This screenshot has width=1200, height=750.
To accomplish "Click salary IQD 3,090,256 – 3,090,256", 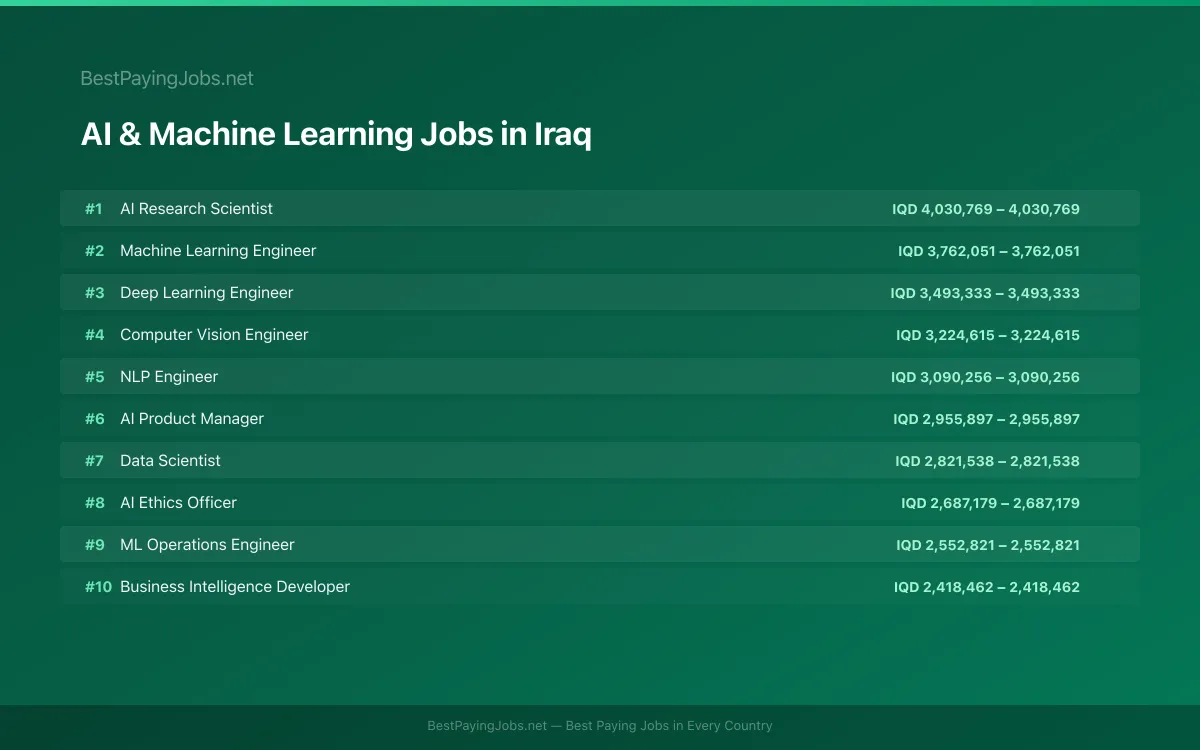I will [985, 377].
